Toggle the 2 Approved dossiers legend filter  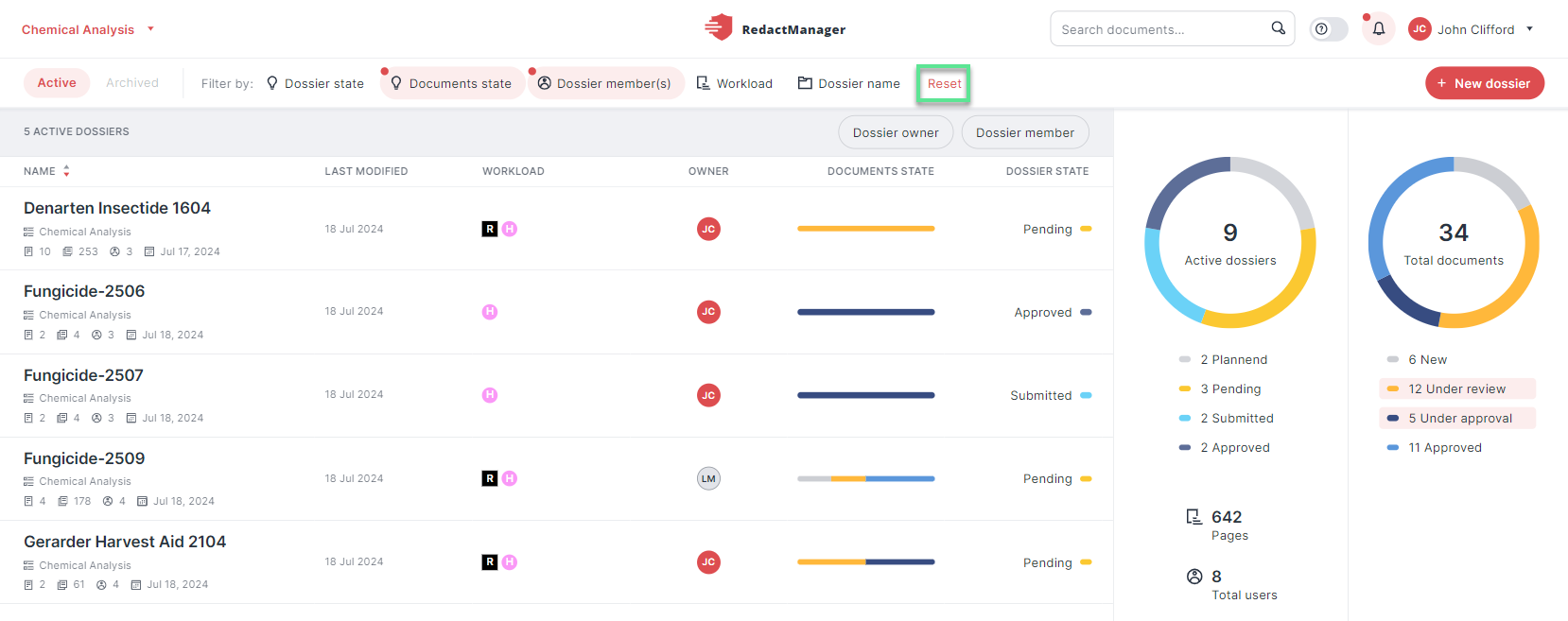click(x=1225, y=447)
